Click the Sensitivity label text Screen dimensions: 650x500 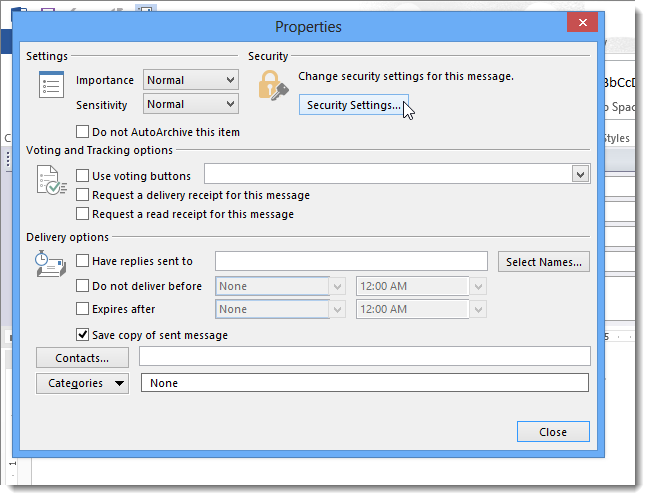[x=102, y=105]
